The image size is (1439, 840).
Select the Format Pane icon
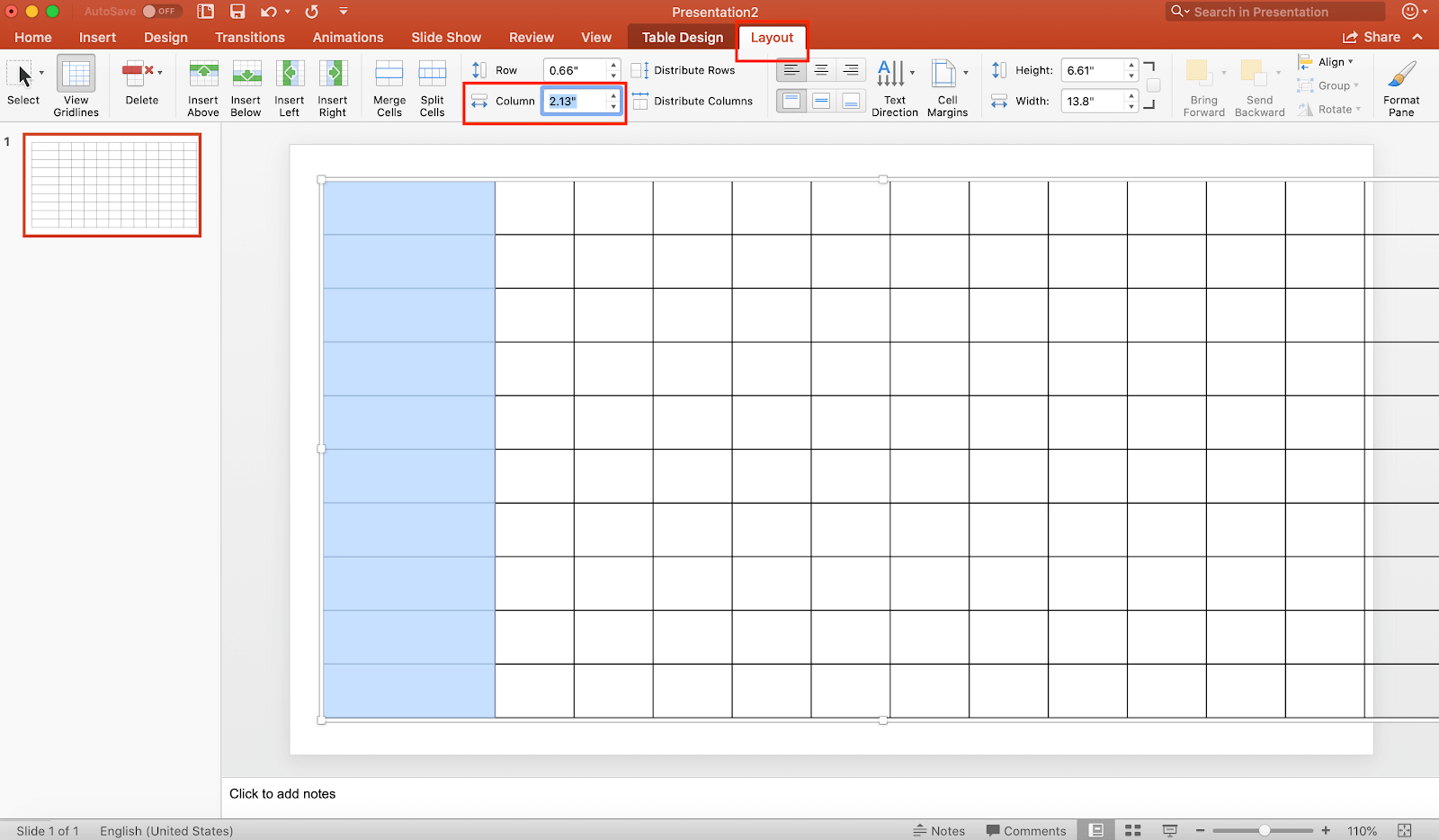click(1400, 85)
